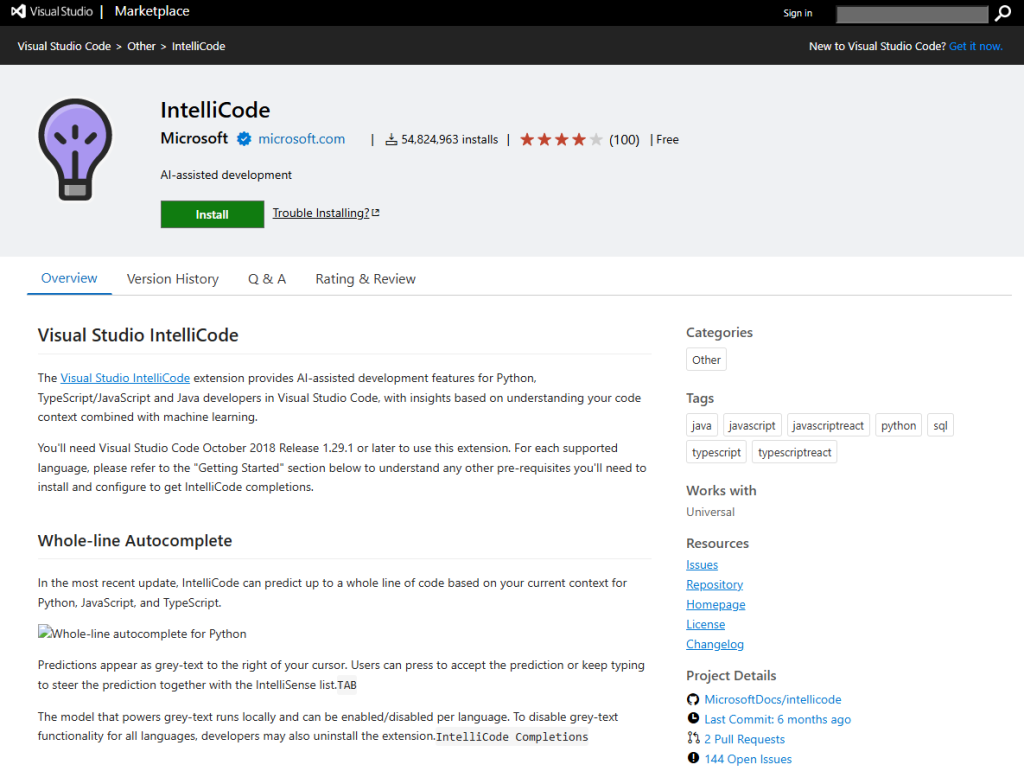The height and width of the screenshot is (771, 1024).
Task: Open the Changelog resource link
Action: coord(715,644)
